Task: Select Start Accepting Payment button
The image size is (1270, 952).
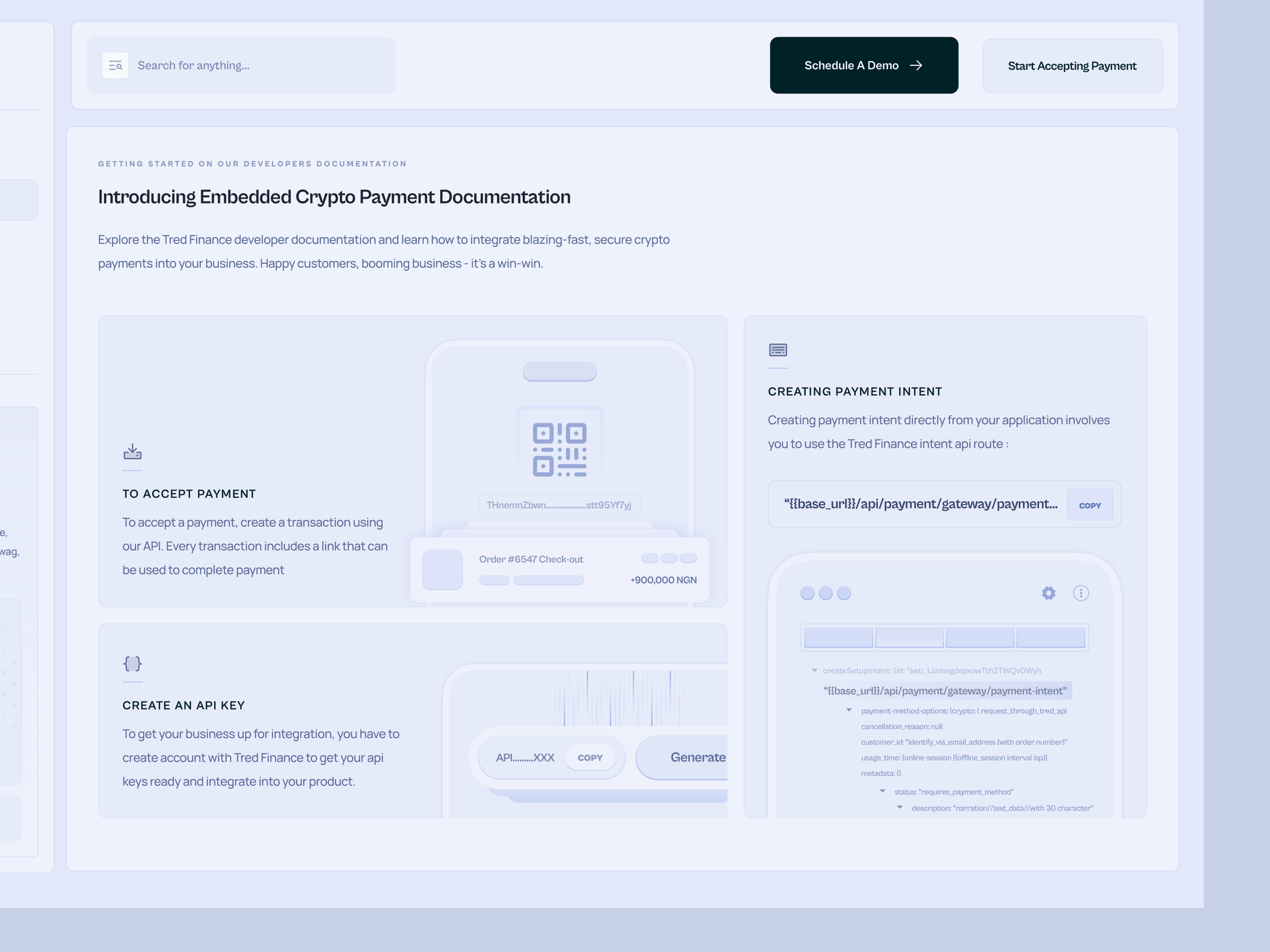Action: point(1072,66)
